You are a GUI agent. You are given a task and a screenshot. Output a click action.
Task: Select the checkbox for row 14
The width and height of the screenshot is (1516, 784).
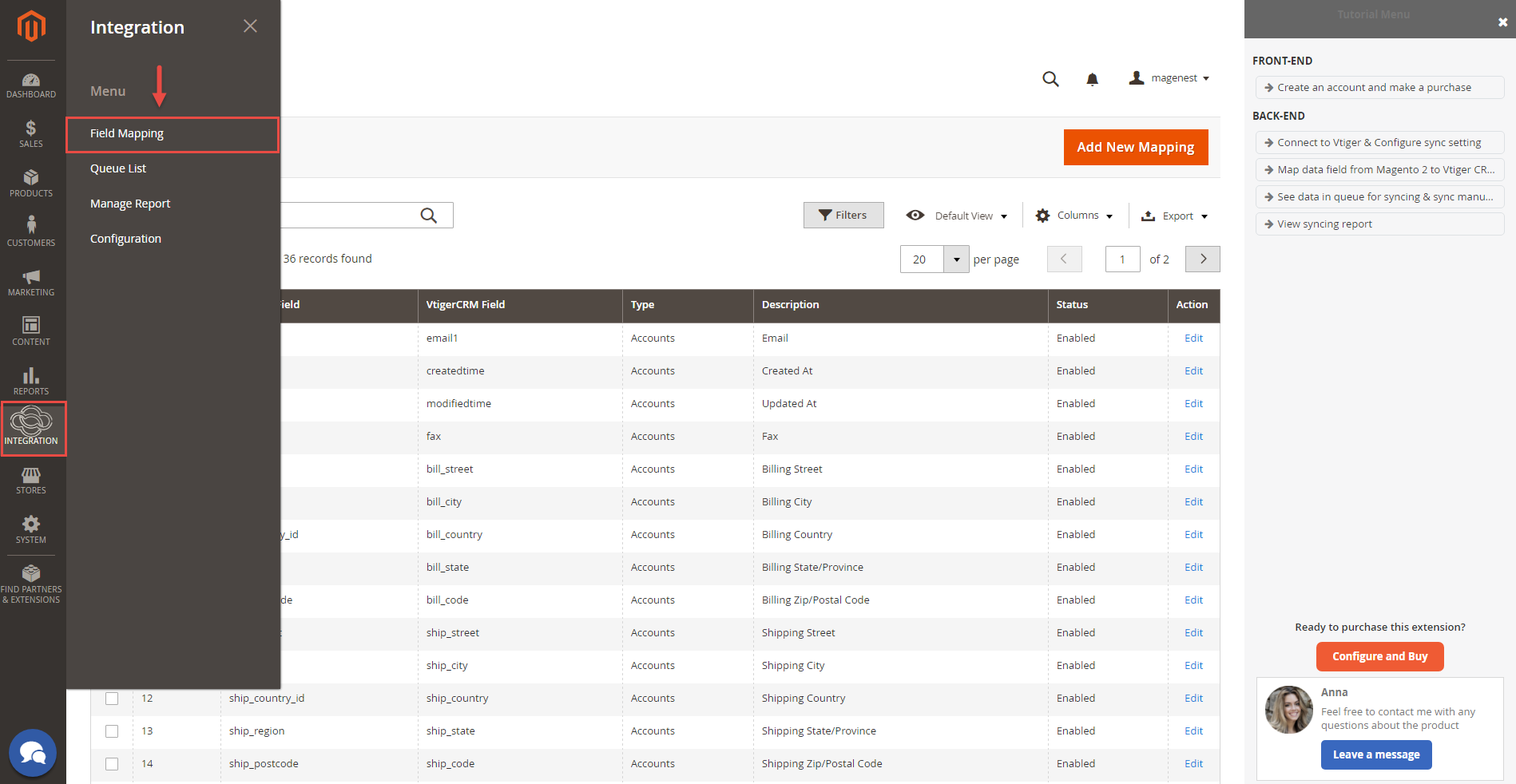[x=112, y=764]
